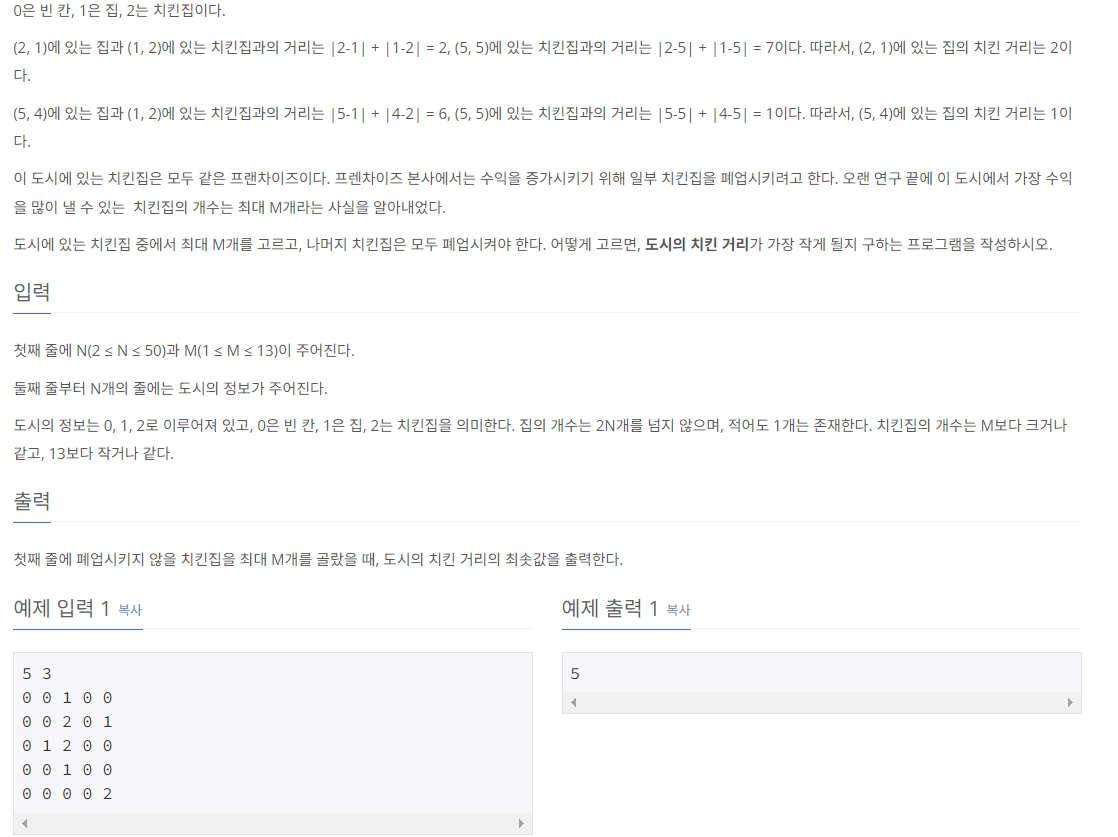This screenshot has width=1118, height=837.
Task: Click the line stating N and M ranges
Action: click(x=184, y=351)
